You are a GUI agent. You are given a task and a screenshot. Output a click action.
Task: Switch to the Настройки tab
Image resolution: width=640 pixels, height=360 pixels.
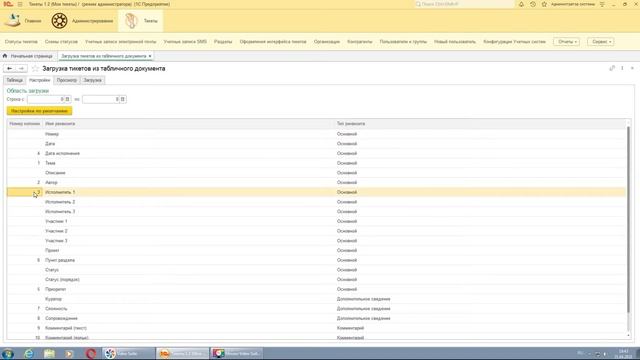[x=40, y=80]
